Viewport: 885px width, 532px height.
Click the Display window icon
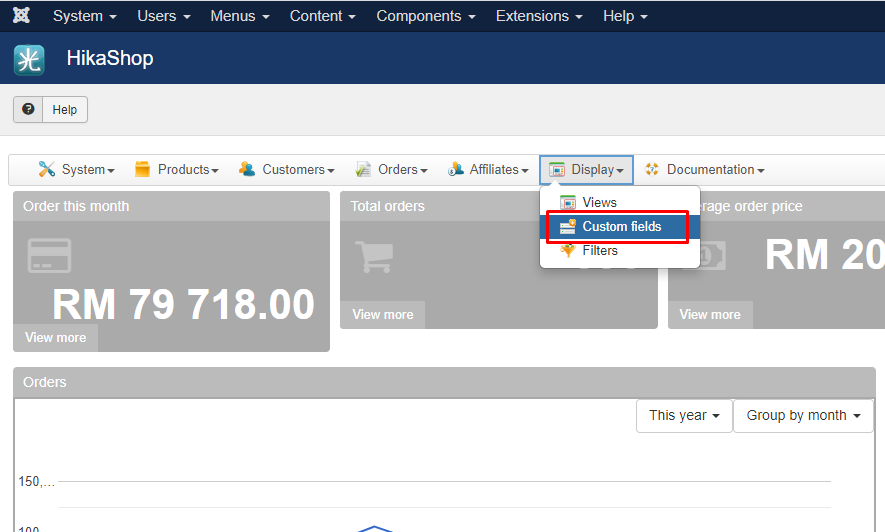click(557, 169)
